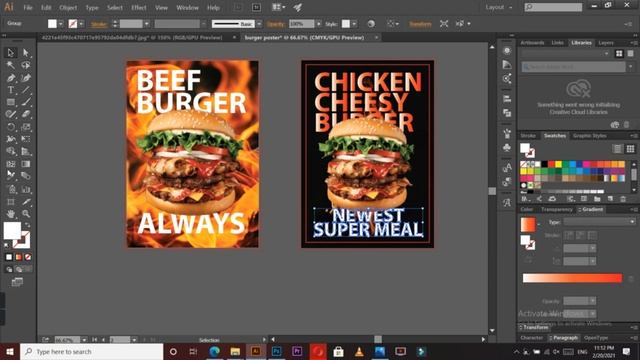Select the Selection tool (black arrow)
Screen dimensions: 640x360
pos(11,53)
